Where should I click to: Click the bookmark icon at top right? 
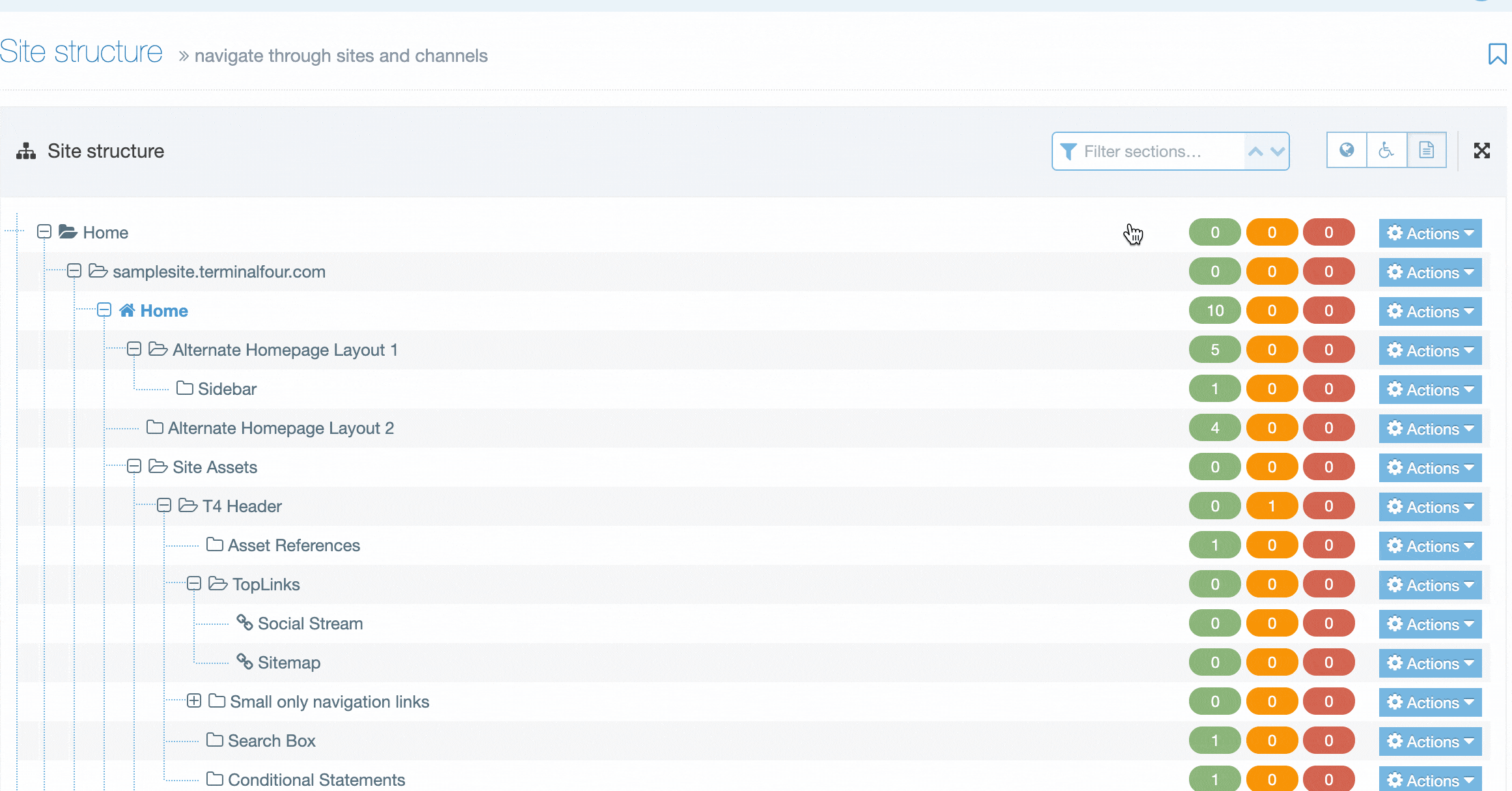(1496, 54)
